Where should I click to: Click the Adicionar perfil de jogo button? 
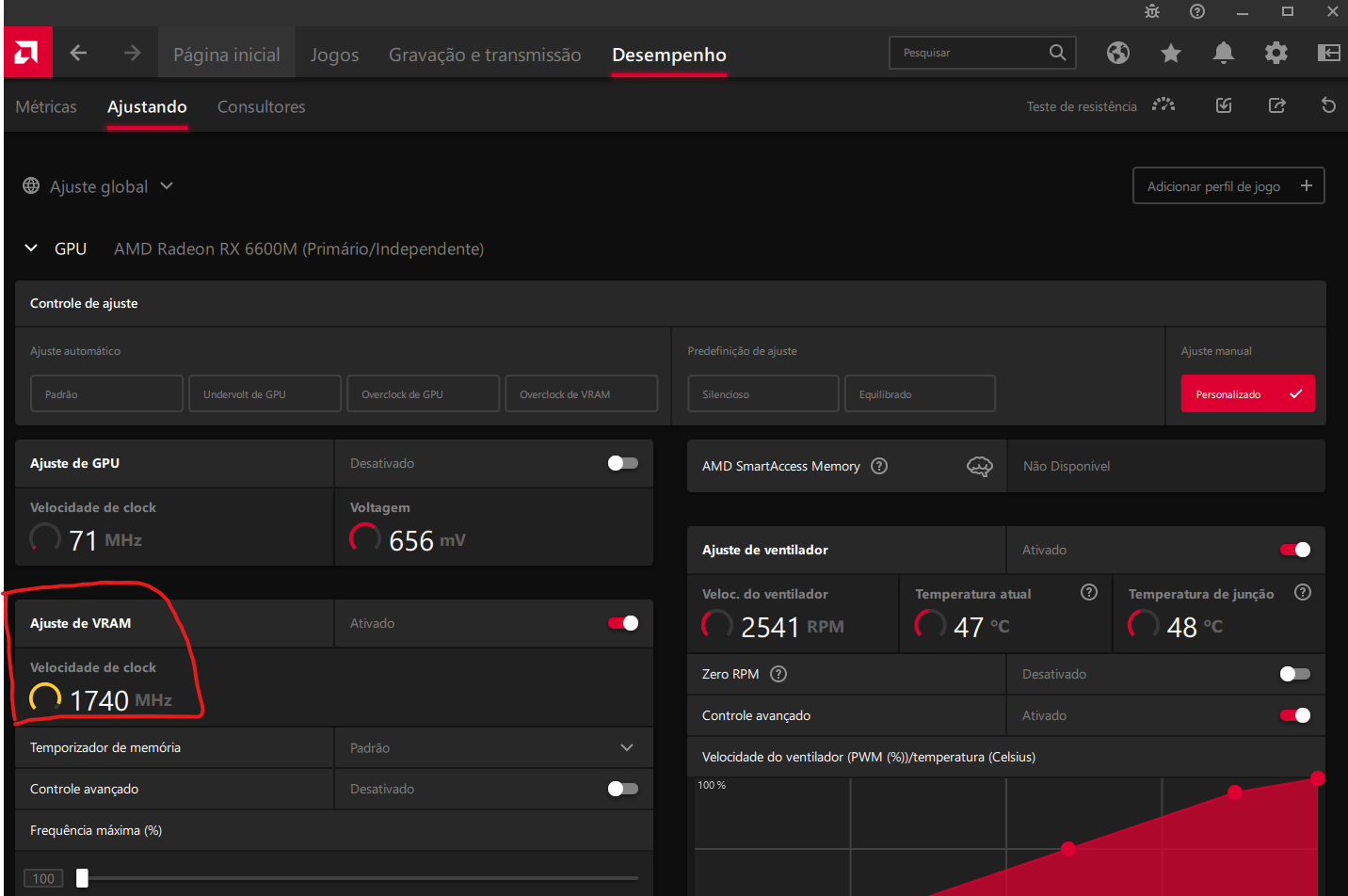click(x=1228, y=185)
